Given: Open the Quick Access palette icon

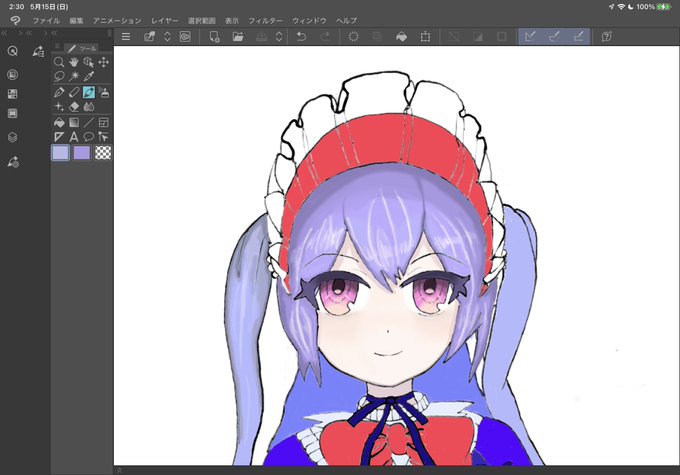Looking at the screenshot, I should pos(13,51).
